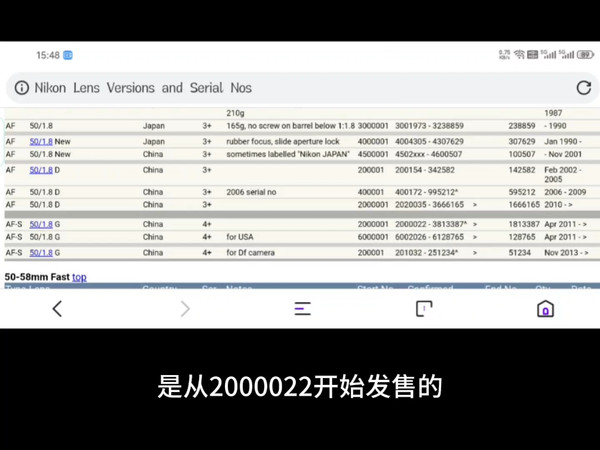
Task: Go to browser home icon
Action: coord(545,309)
